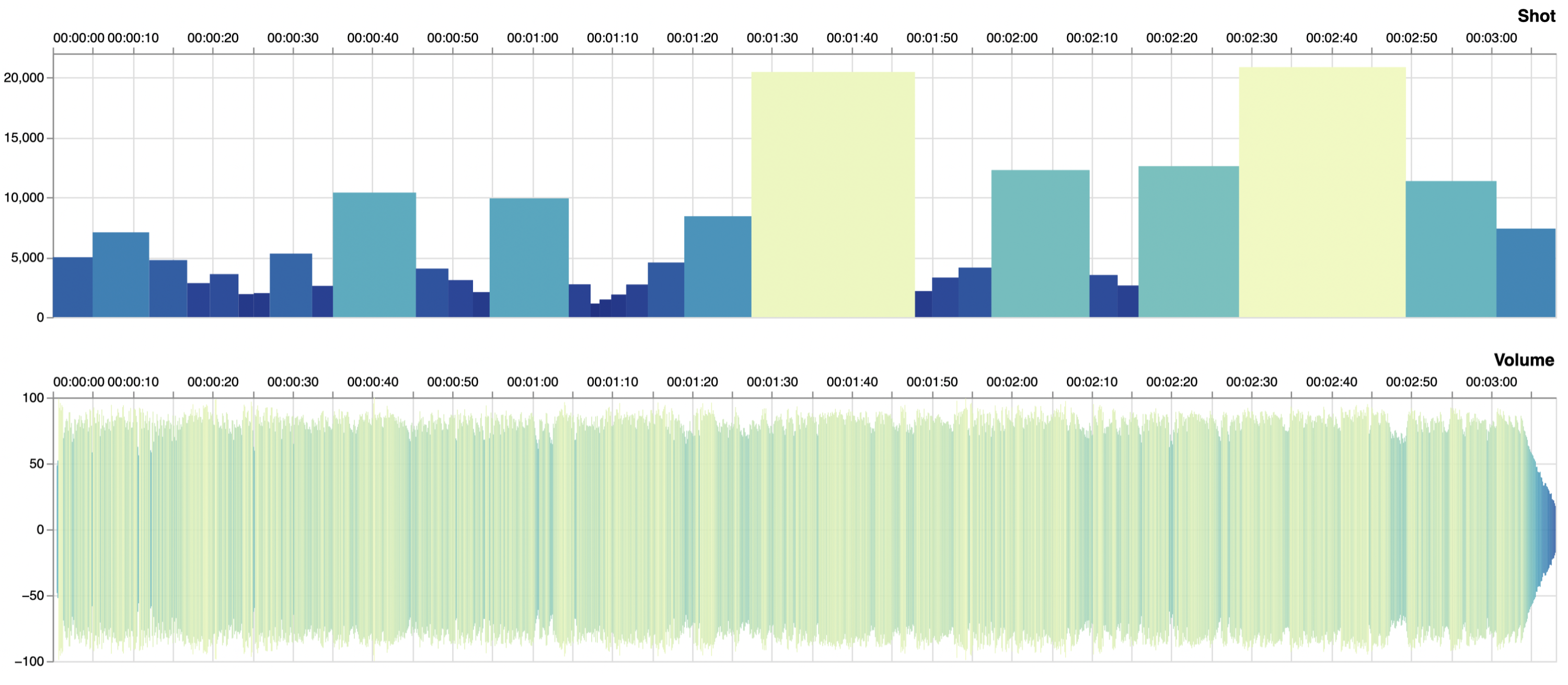Viewport: 1568px width, 685px height.
Task: Click the Volume chart title
Action: click(1524, 360)
